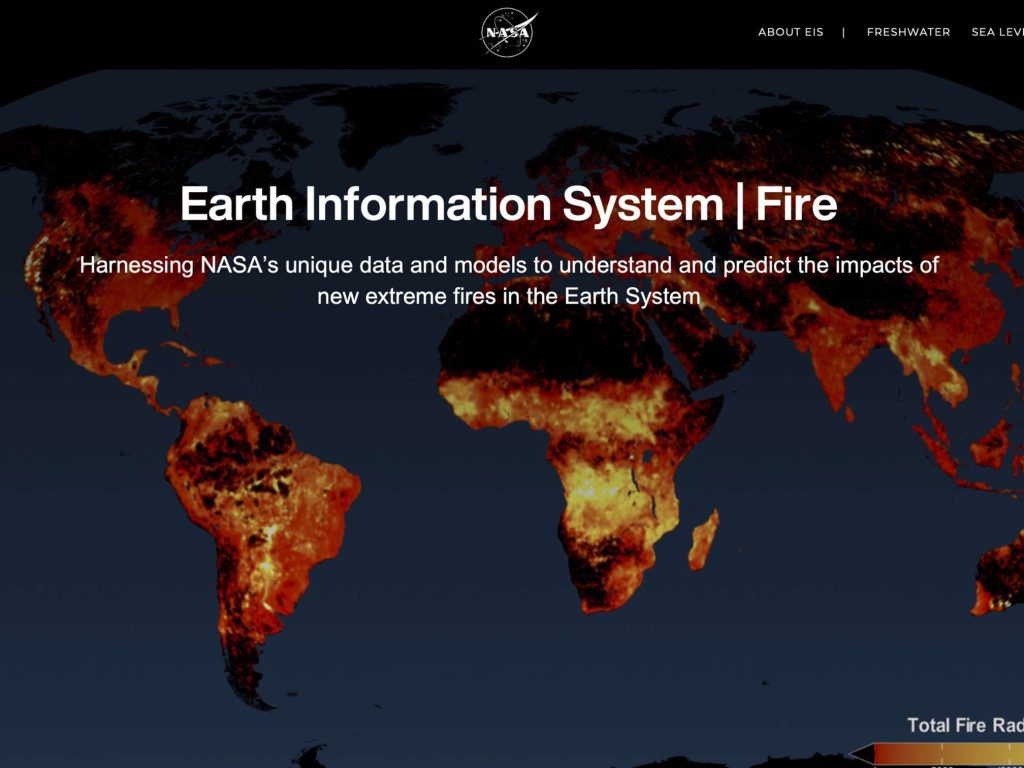Click the left arrow tip of the color bar
The image size is (1024, 768).
(861, 754)
